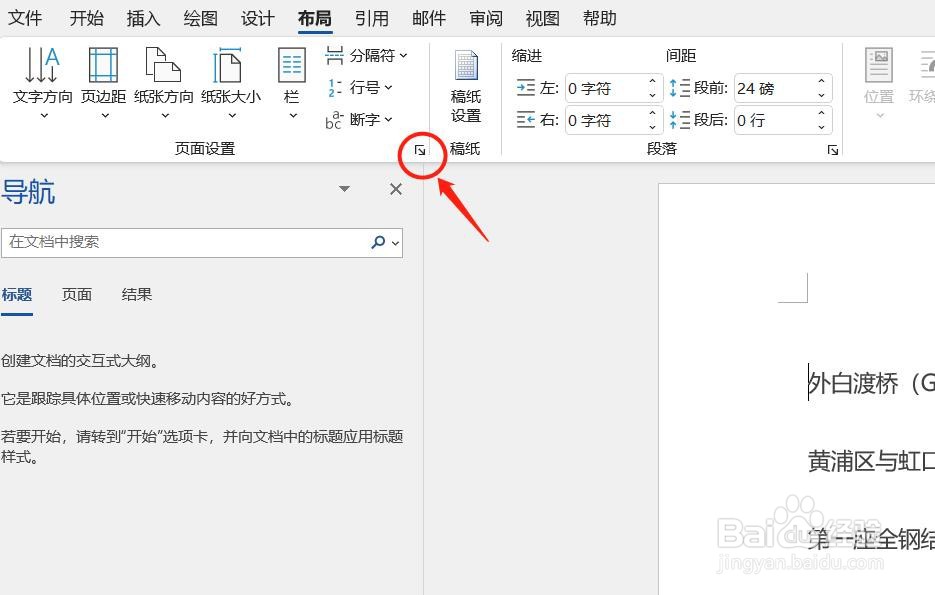Image resolution: width=935 pixels, height=595 pixels.
Task: Click the right indent icon beside 右
Action: coord(526,120)
